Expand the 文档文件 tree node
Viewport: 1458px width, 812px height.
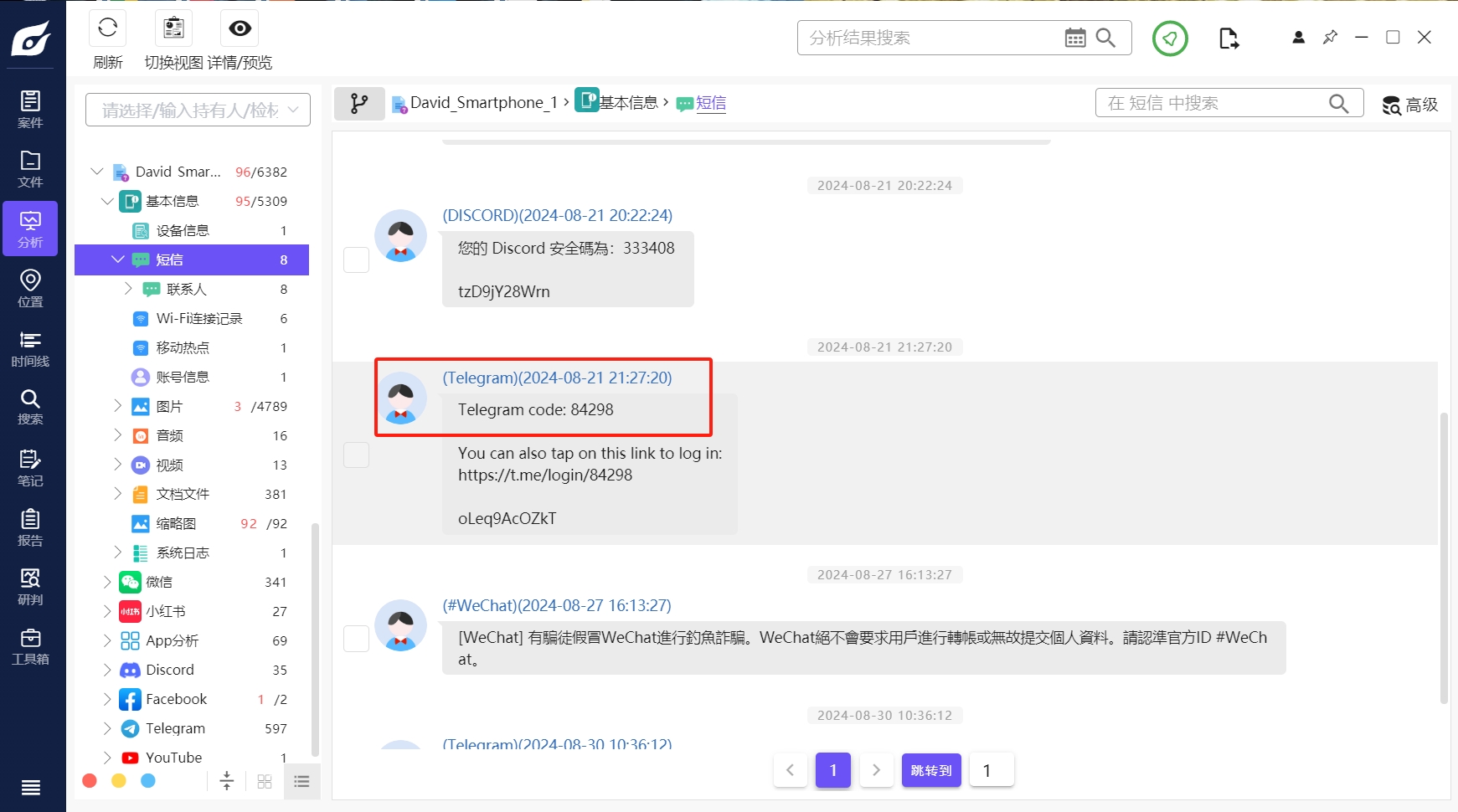(x=118, y=494)
